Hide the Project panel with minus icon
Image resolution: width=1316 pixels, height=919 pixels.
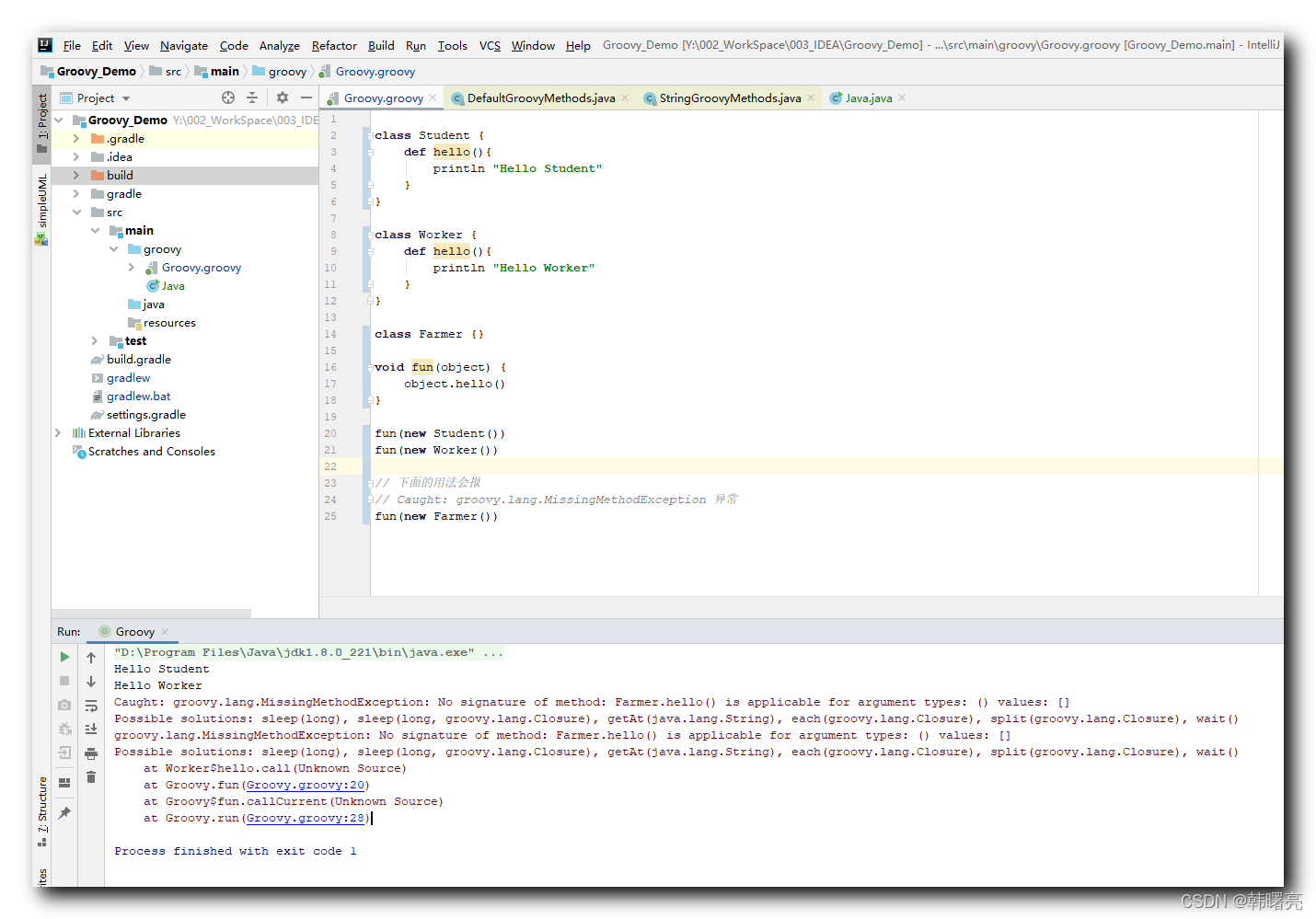[306, 98]
